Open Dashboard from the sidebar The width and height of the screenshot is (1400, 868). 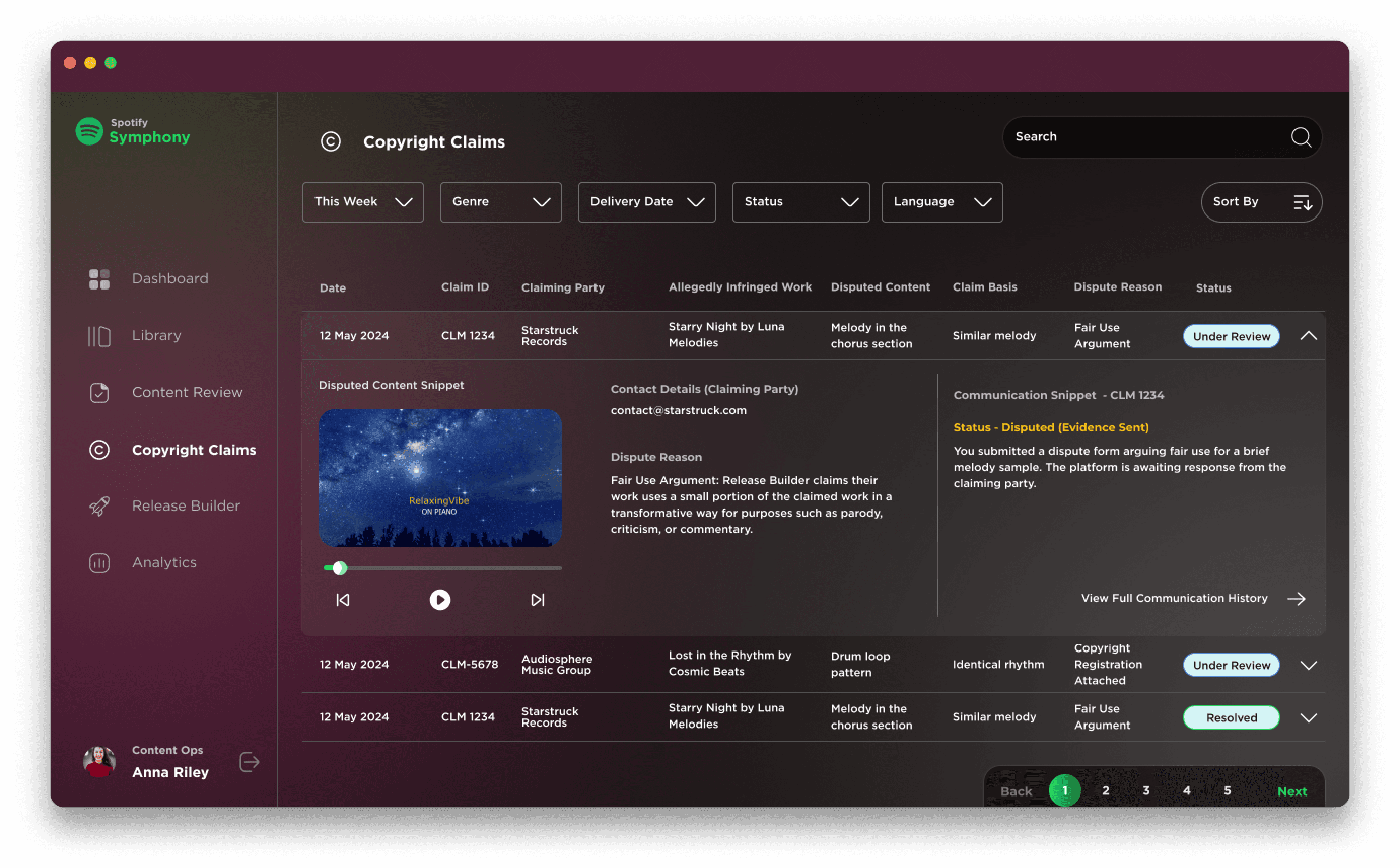170,279
